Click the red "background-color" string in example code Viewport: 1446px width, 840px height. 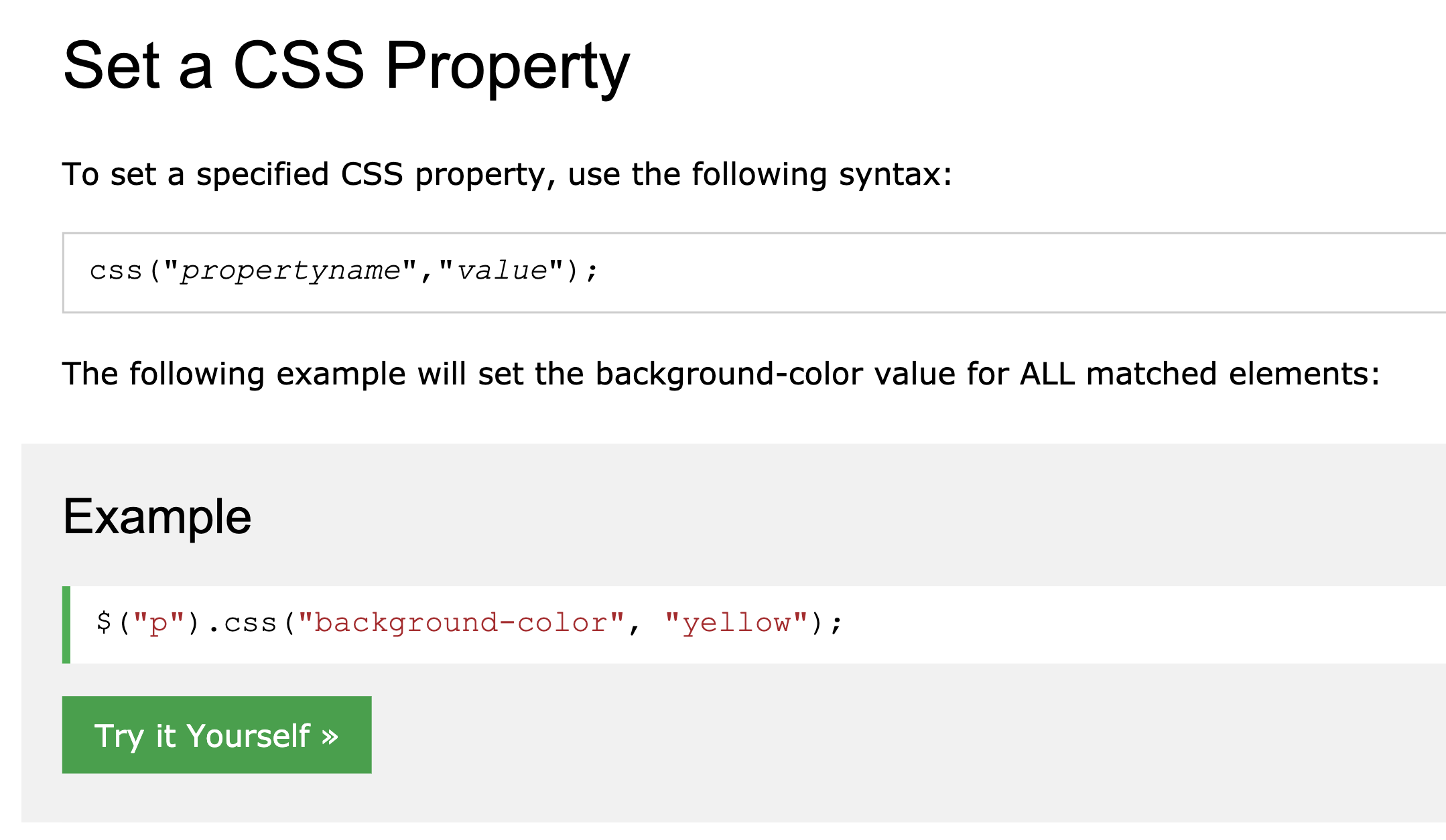click(461, 624)
